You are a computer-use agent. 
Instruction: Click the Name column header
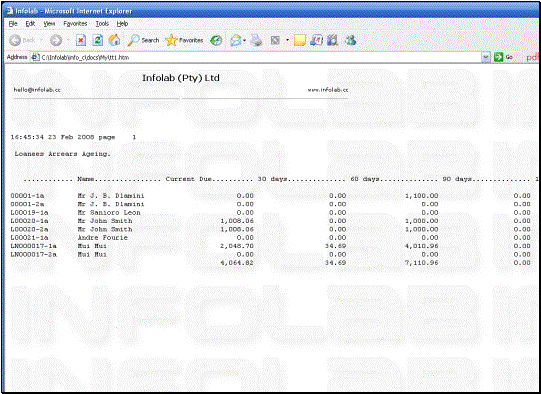(86, 179)
